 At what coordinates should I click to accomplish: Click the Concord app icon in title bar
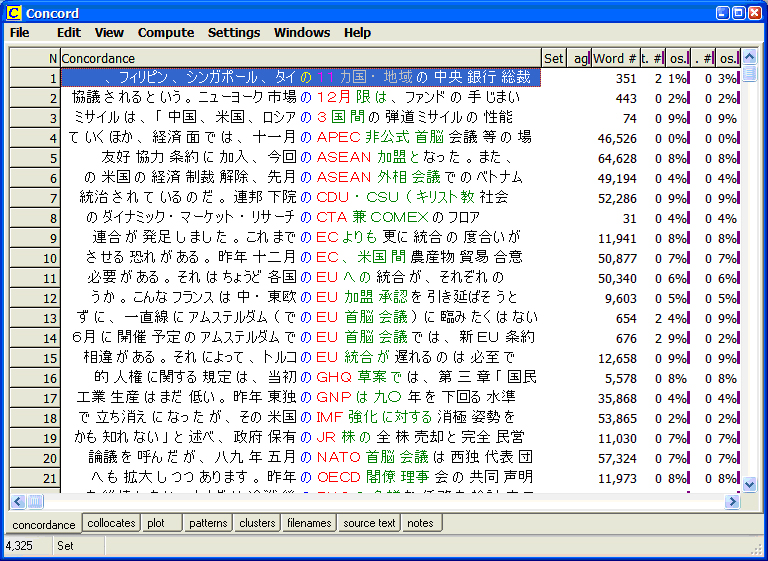click(13, 13)
